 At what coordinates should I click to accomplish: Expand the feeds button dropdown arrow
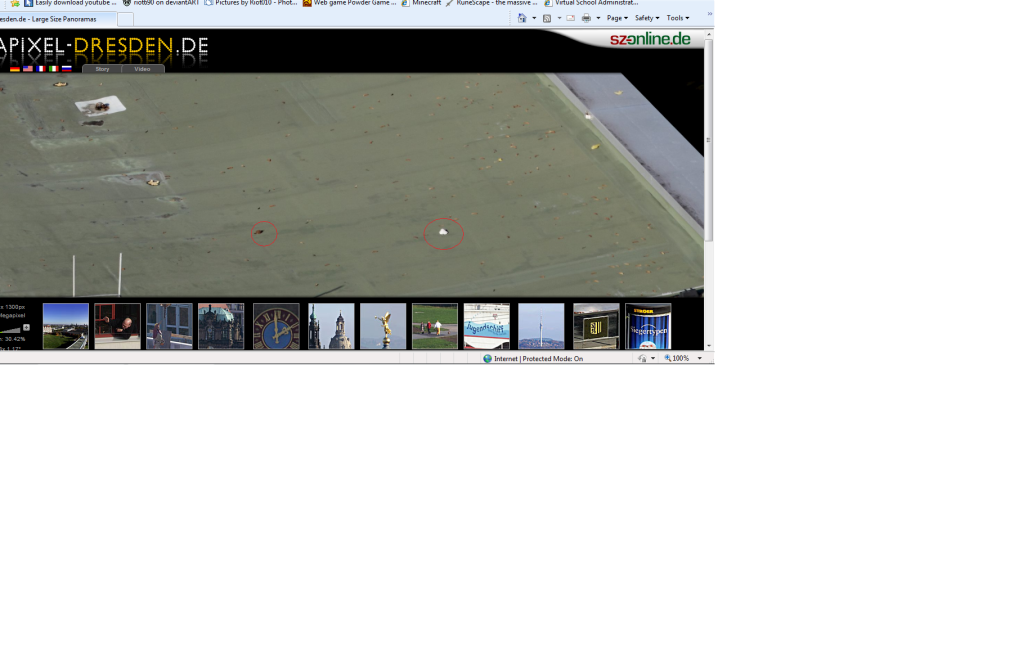pos(559,18)
